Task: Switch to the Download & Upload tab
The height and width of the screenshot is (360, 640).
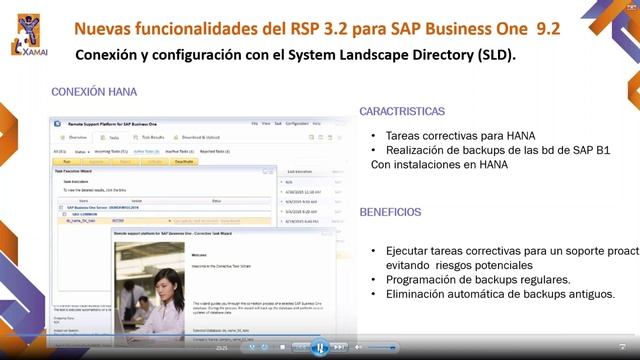Action: pos(197,138)
